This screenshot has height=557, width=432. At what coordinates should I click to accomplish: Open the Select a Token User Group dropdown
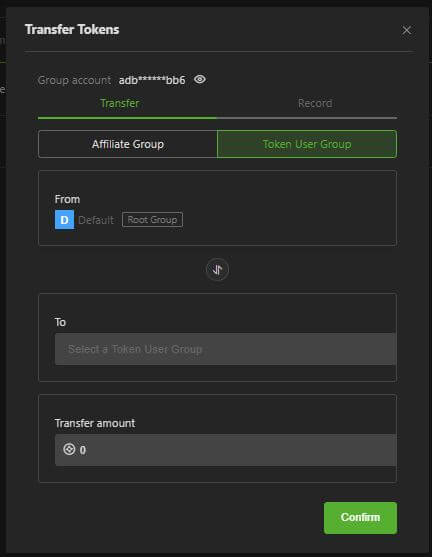(226, 349)
